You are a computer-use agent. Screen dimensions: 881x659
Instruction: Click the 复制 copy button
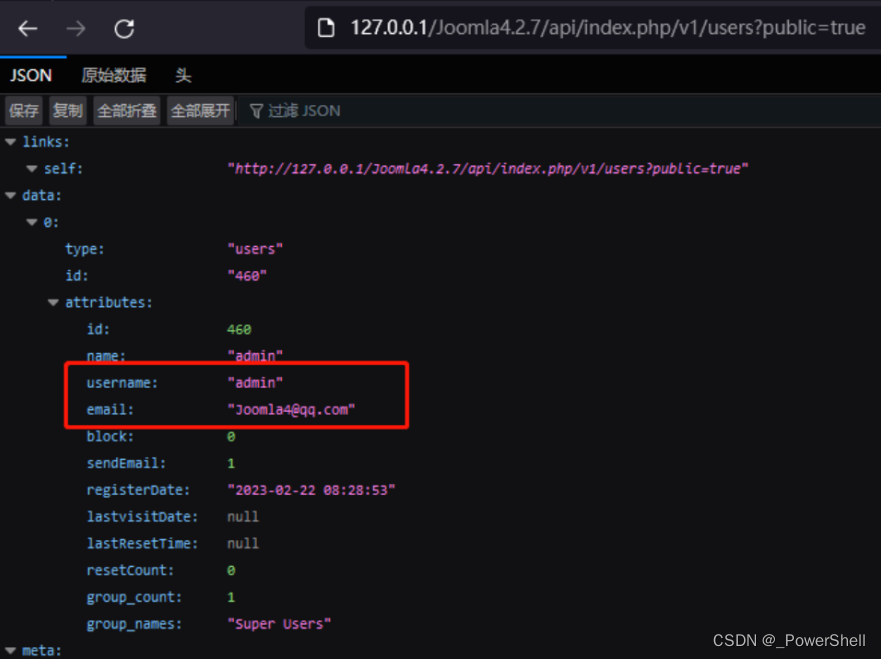68,111
